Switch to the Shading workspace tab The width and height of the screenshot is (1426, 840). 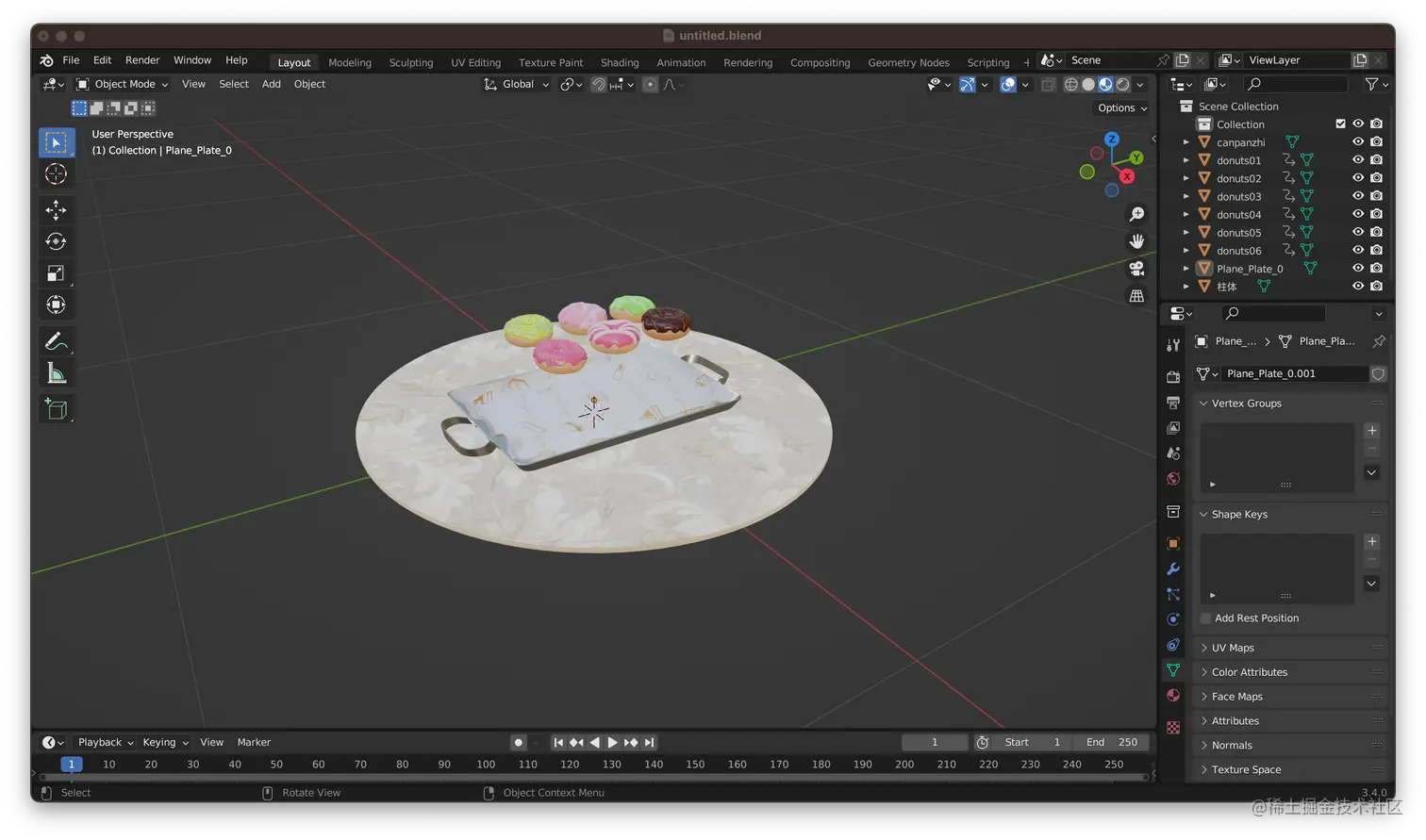tap(620, 62)
